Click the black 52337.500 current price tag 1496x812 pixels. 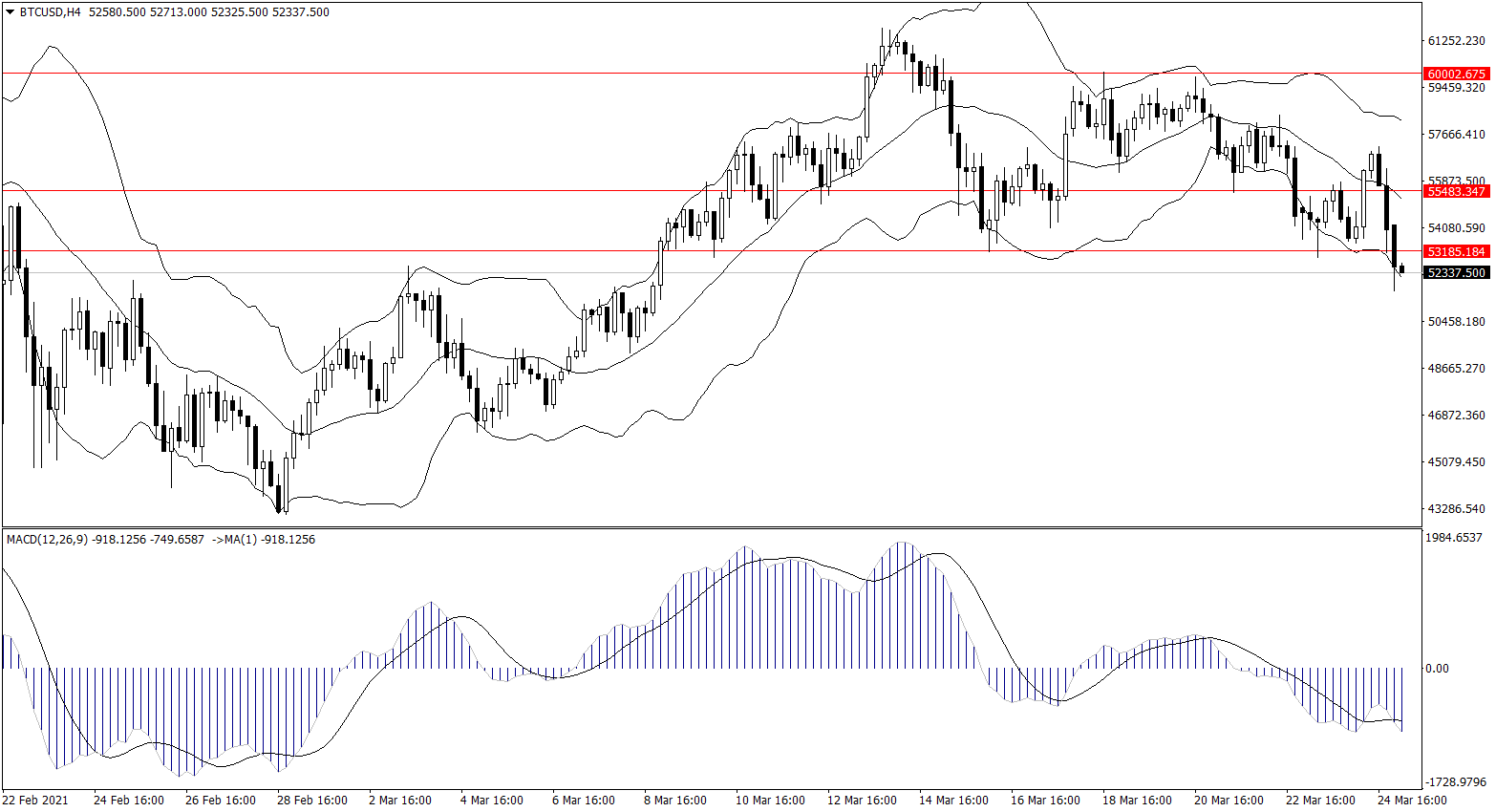tap(1456, 273)
